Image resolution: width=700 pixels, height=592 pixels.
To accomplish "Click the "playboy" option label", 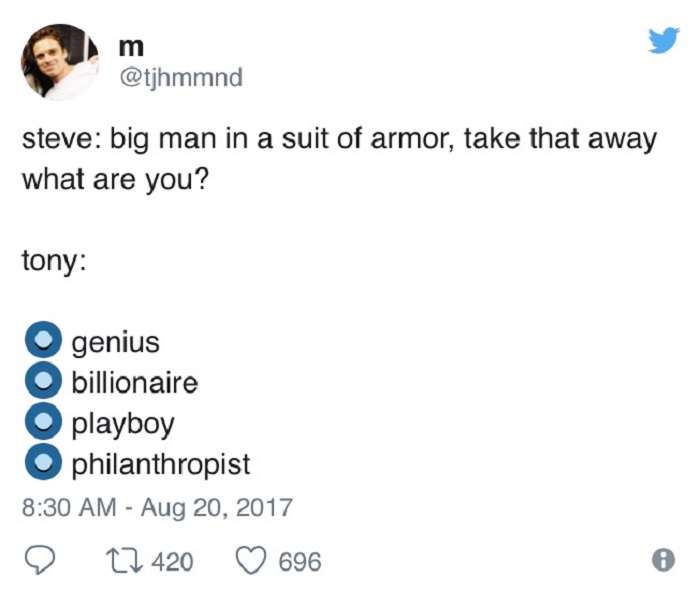I will click(122, 424).
